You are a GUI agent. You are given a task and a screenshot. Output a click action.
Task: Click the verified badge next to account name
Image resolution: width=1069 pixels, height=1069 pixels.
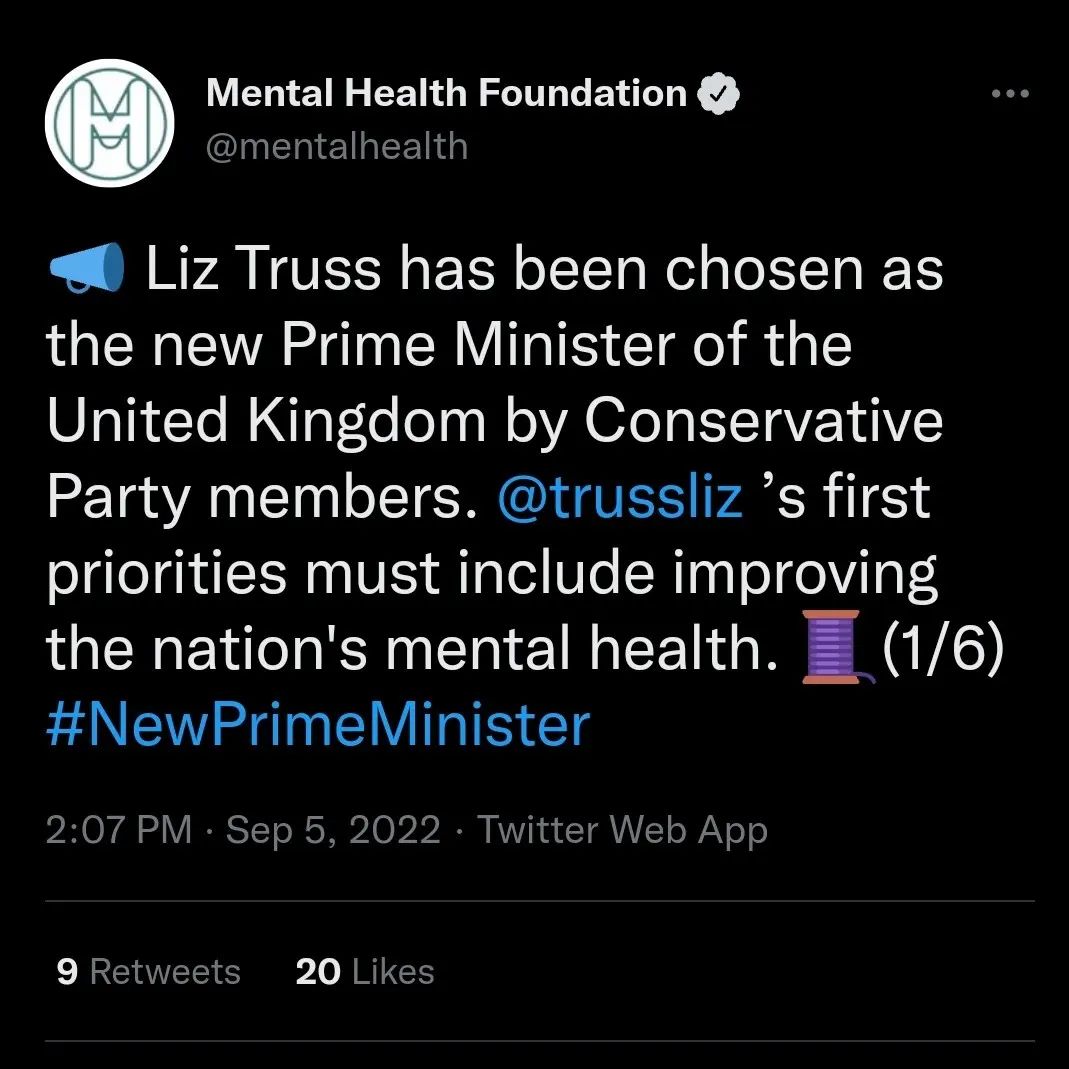[718, 93]
